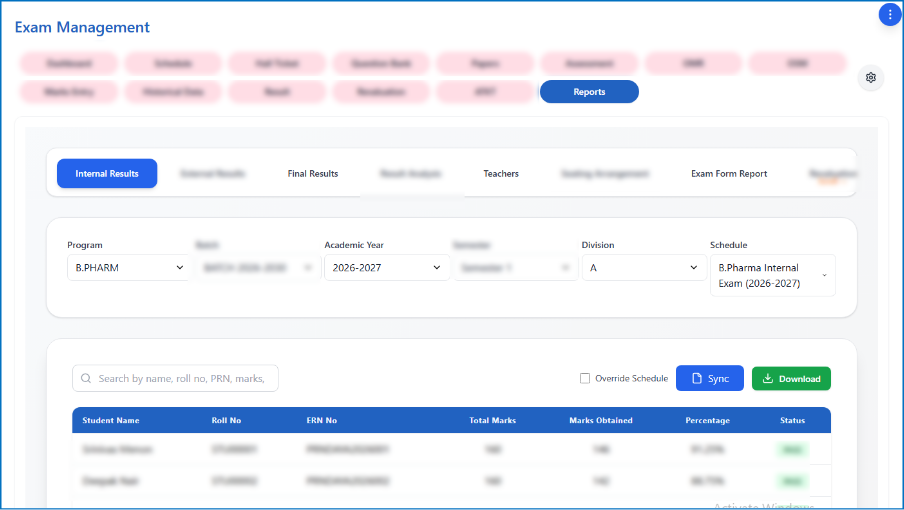Click the Sync button
This screenshot has height=510, width=904.
tap(710, 379)
